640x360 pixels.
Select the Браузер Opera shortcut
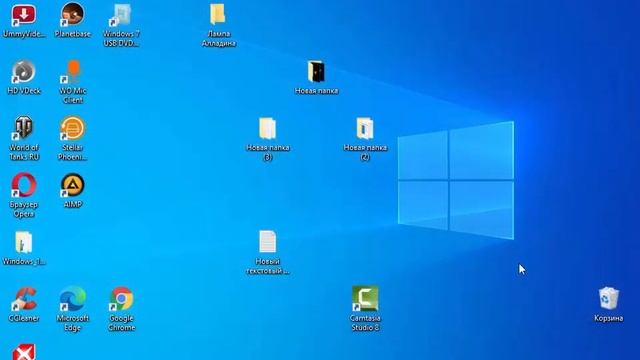[24, 185]
